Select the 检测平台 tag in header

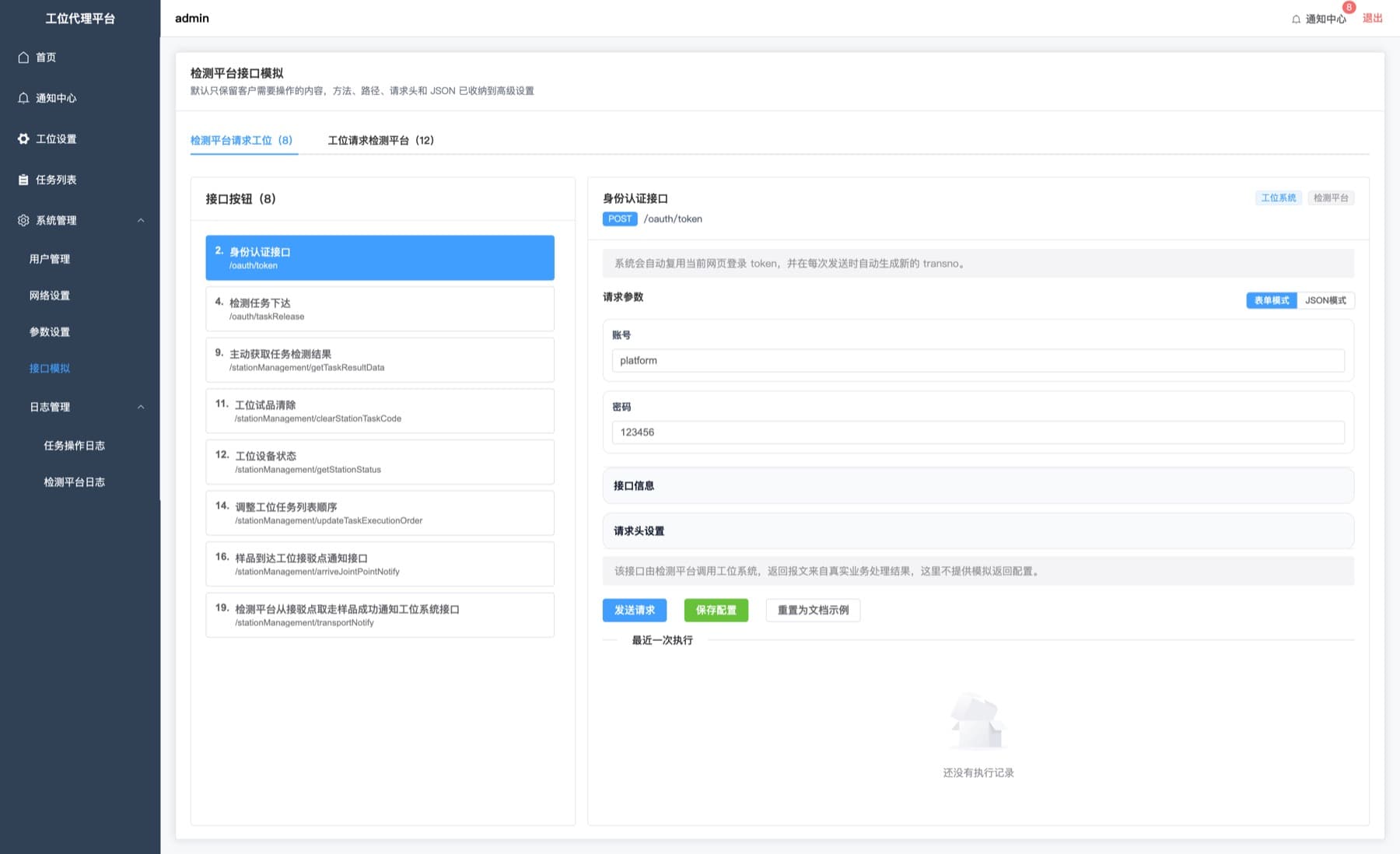coord(1331,198)
